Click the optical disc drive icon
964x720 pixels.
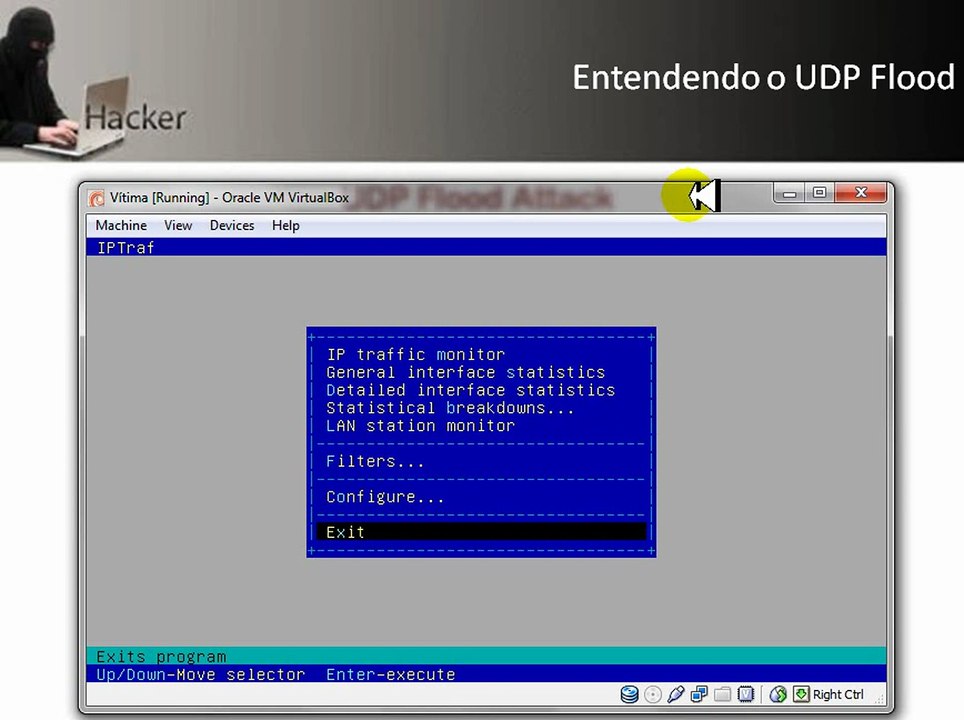(x=653, y=695)
